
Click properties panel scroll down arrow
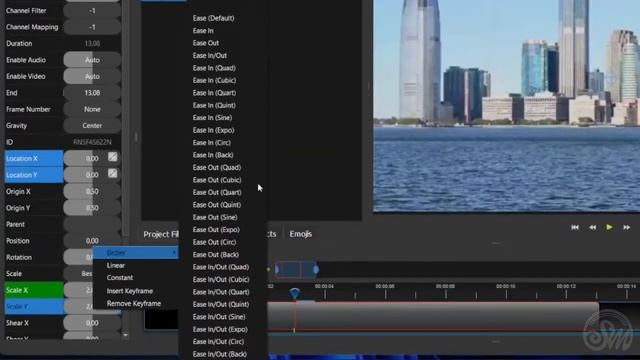(x=125, y=335)
